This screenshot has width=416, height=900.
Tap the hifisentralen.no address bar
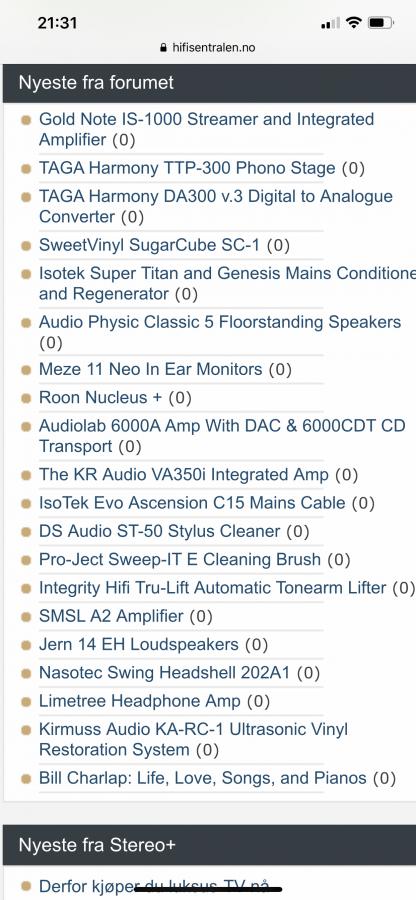pos(208,48)
